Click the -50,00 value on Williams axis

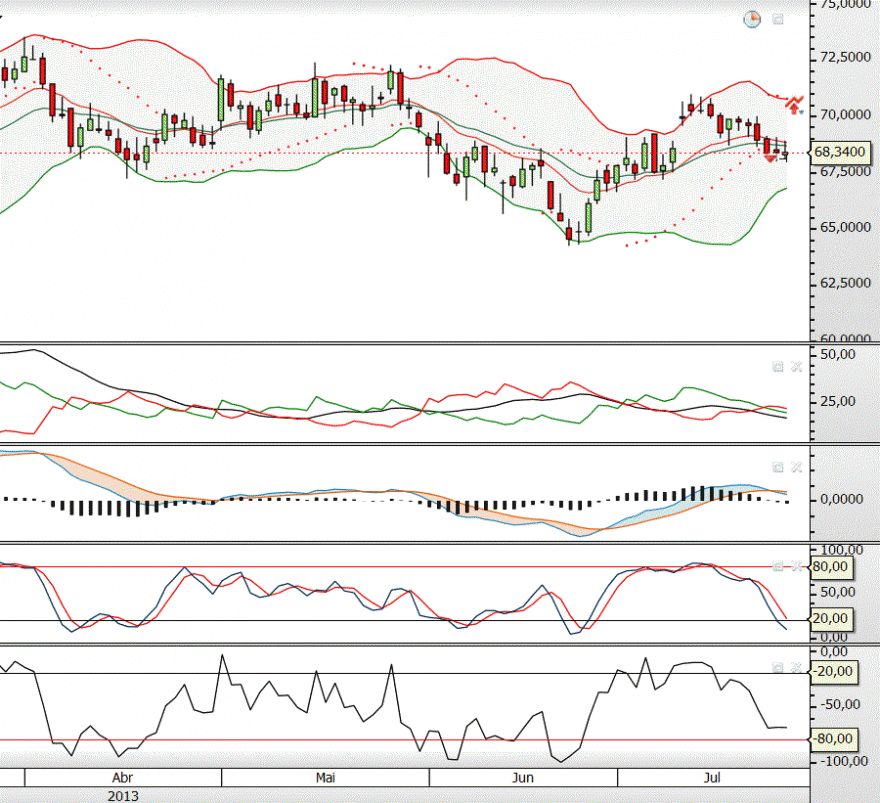point(840,705)
